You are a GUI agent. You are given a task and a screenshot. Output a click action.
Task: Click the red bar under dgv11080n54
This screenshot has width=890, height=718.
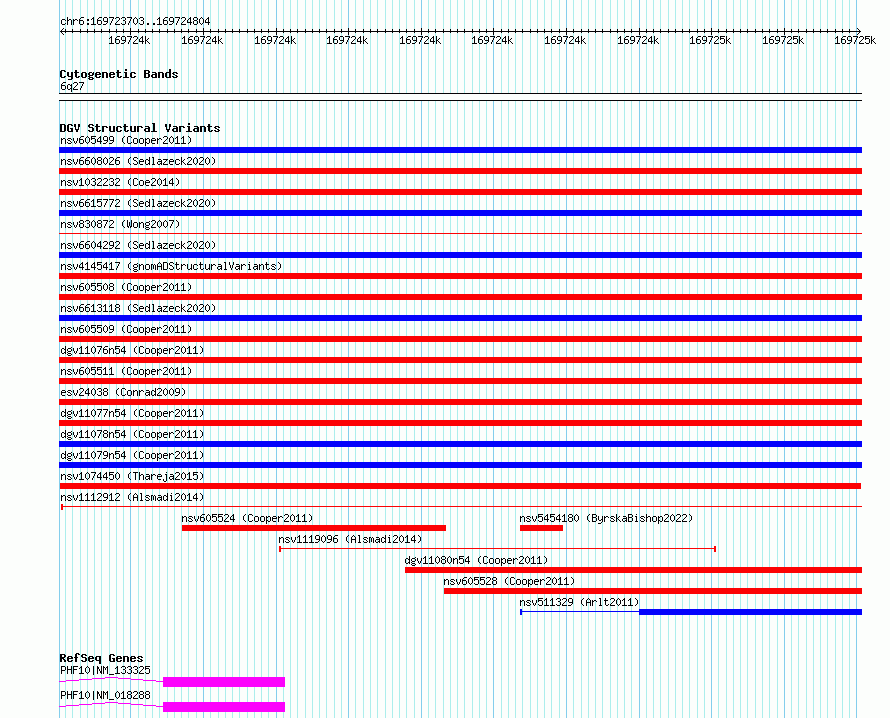point(633,570)
